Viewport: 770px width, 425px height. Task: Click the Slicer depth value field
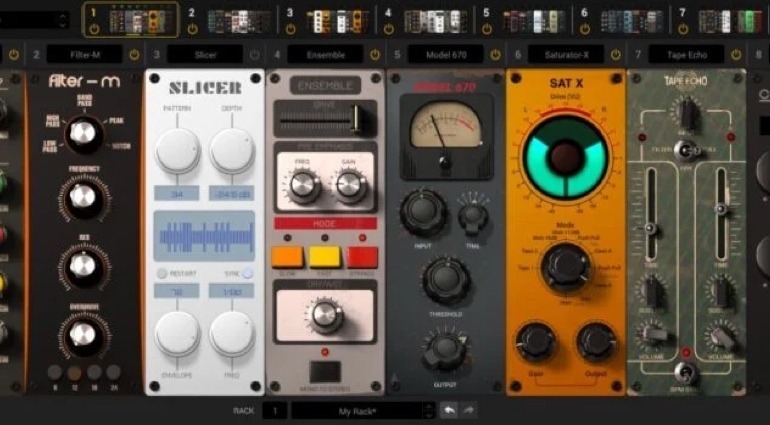click(x=231, y=193)
